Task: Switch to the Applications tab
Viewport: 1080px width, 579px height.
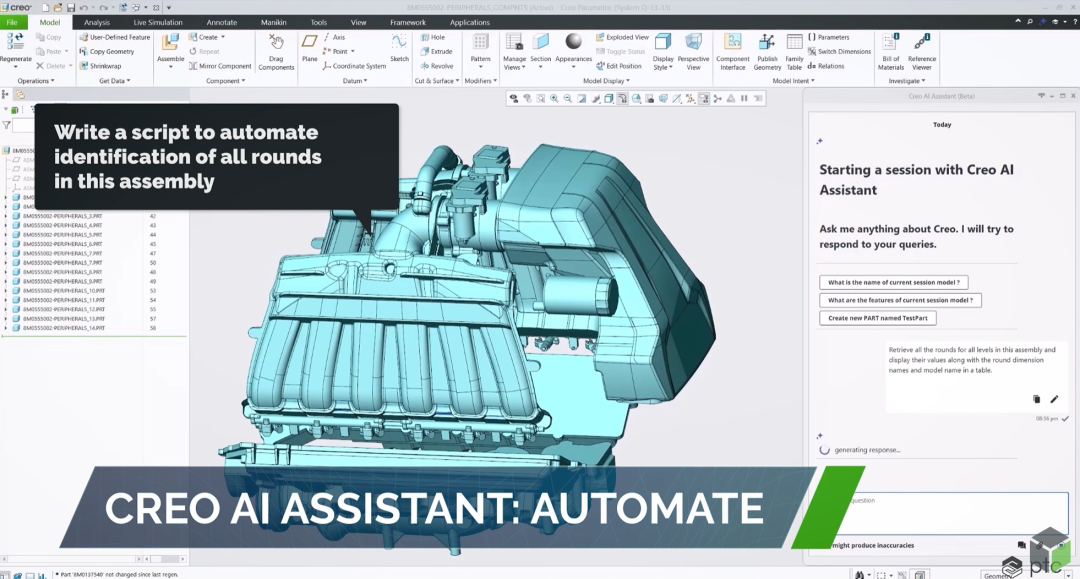Action: pos(470,23)
